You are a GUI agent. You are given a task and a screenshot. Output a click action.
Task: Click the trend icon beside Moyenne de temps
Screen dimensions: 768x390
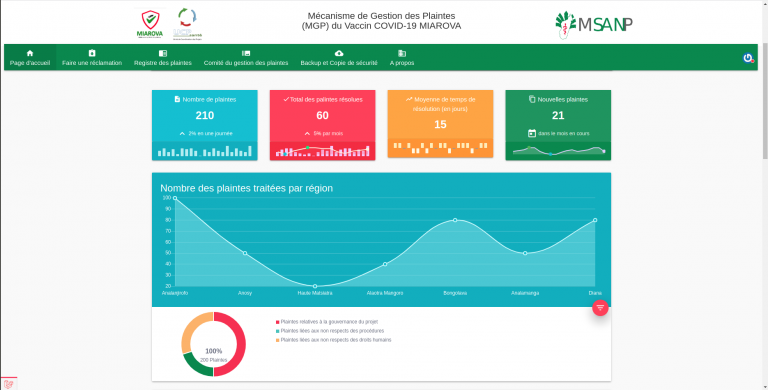tap(409, 99)
